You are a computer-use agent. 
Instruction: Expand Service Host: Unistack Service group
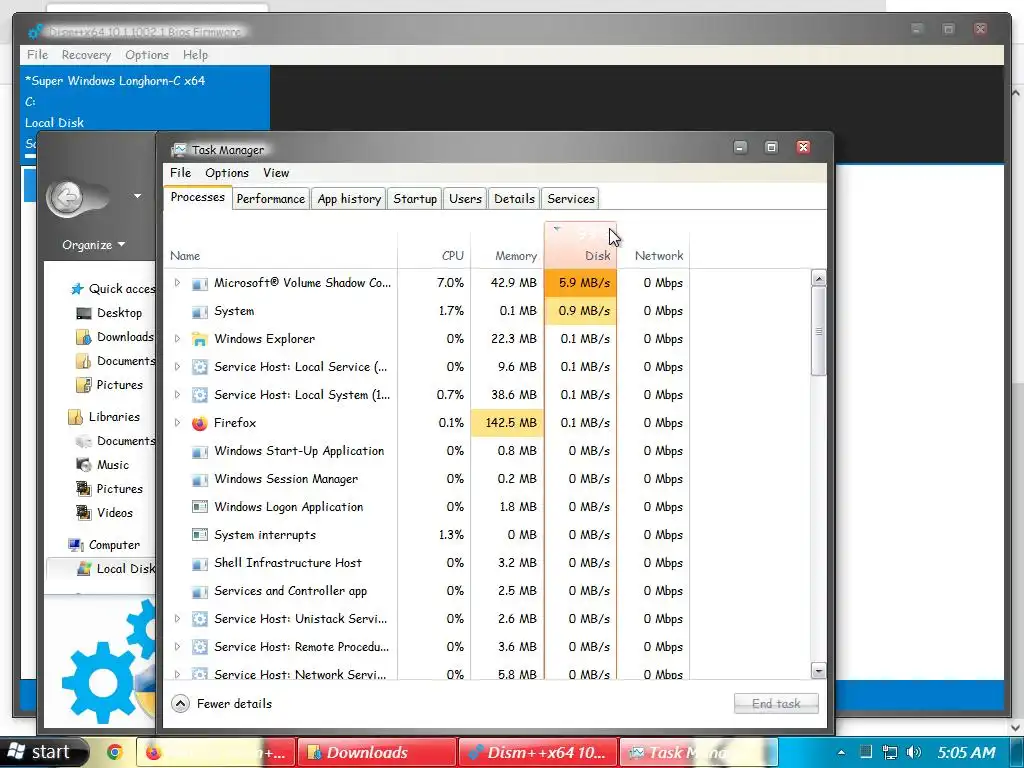(177, 618)
